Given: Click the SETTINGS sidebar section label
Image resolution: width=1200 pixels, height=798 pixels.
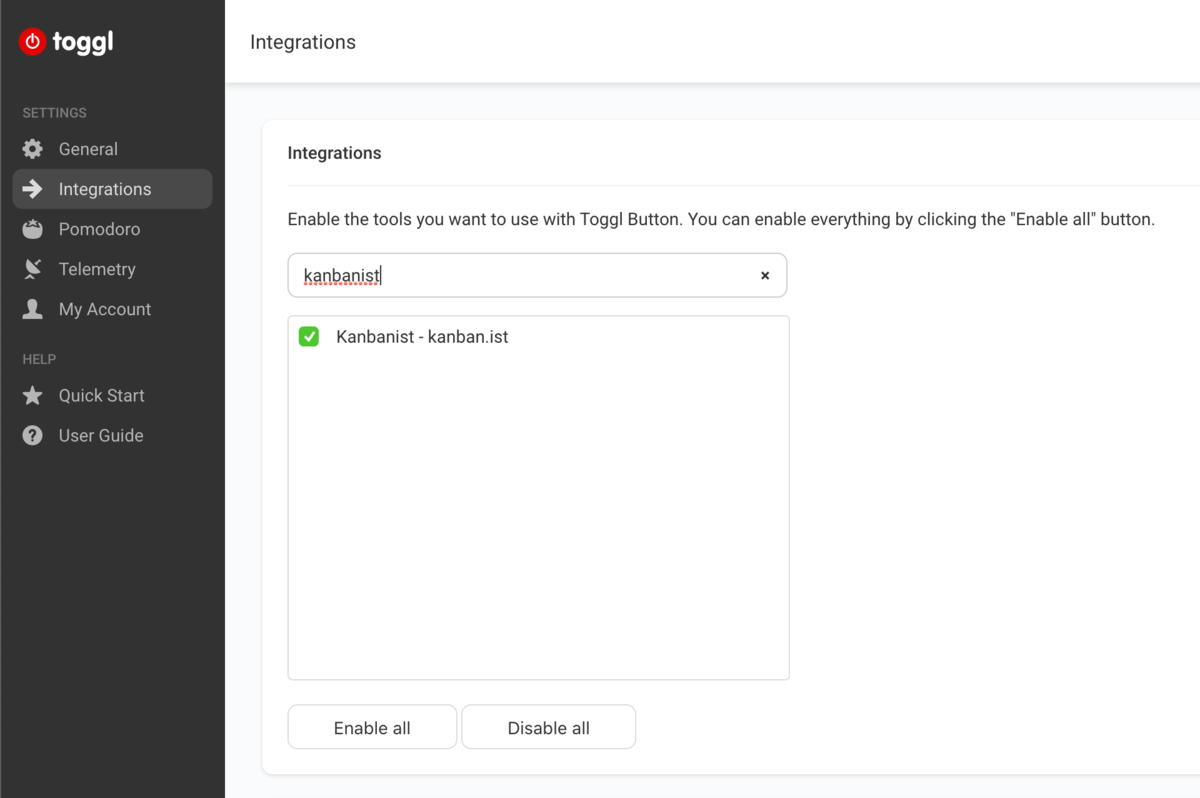Looking at the screenshot, I should click(x=54, y=113).
